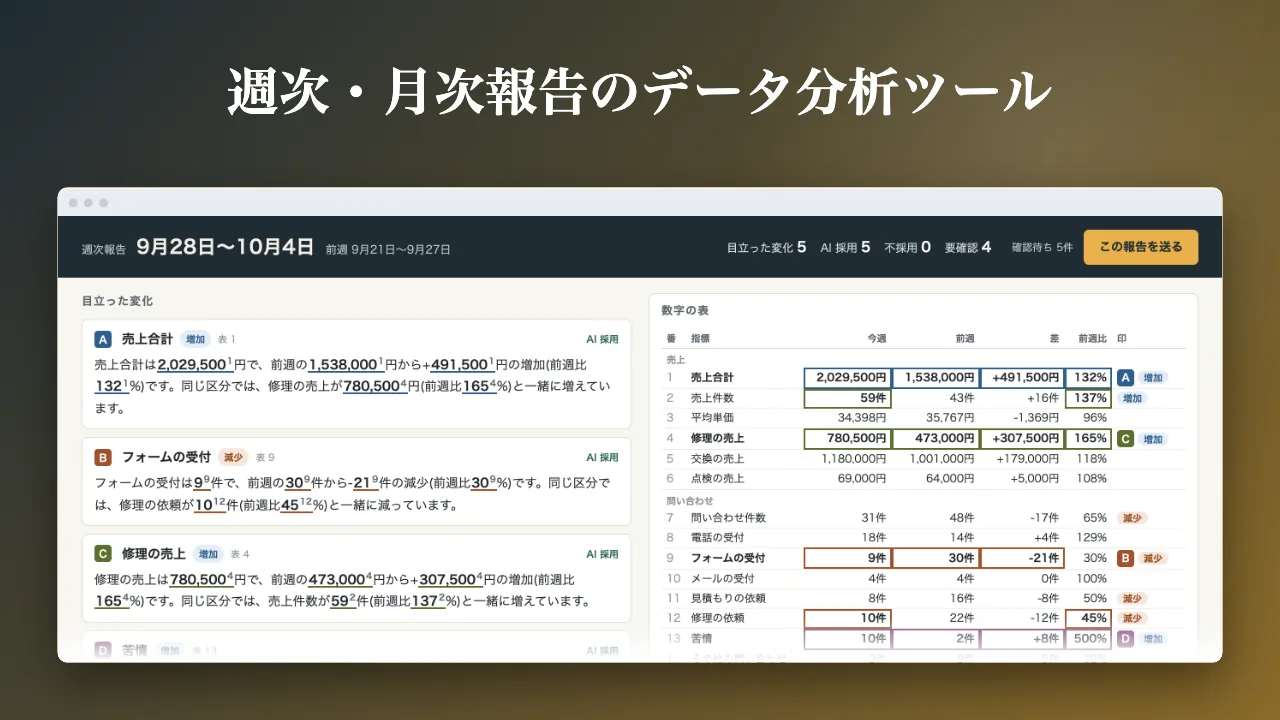
Task: Click the A marker in table row 1
Action: [1125, 378]
